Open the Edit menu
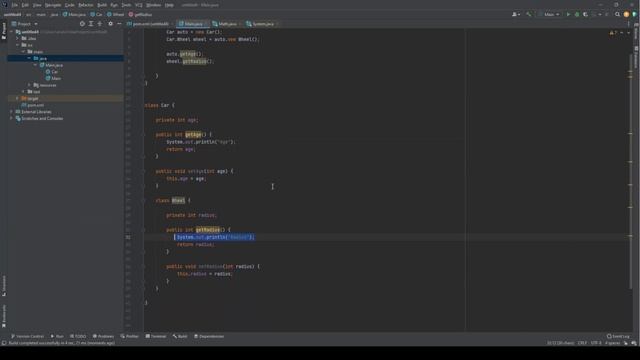 (x=25, y=5)
